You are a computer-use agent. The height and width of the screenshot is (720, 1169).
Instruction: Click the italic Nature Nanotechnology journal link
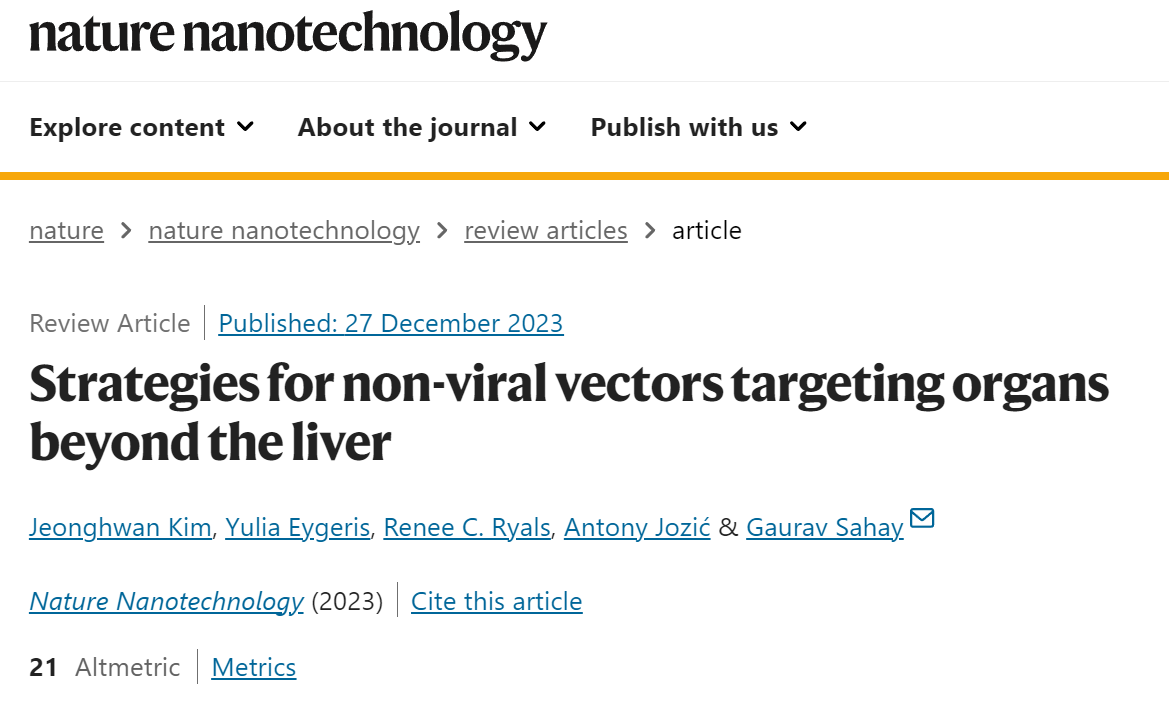coord(166,601)
